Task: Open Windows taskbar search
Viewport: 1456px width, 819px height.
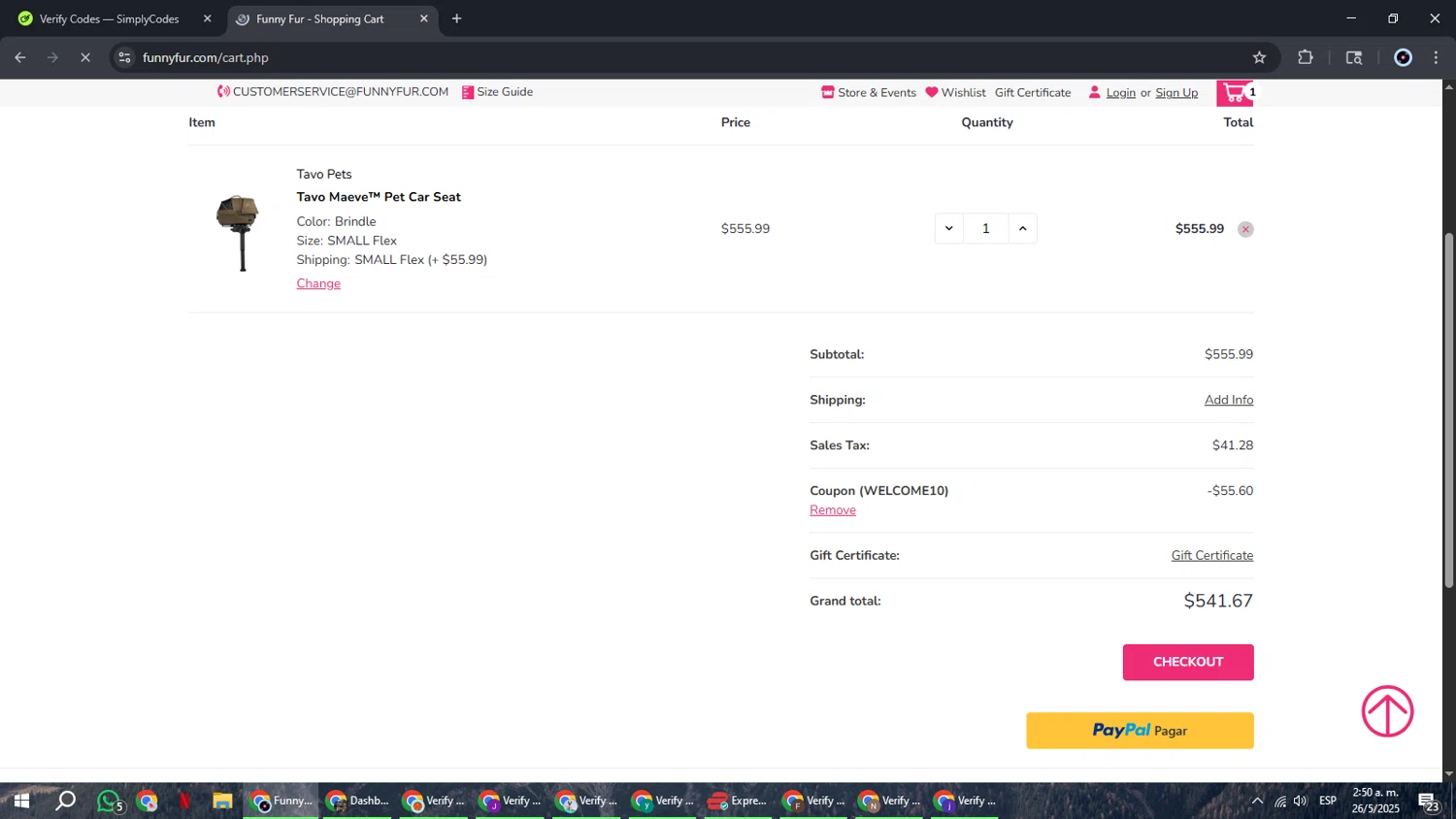Action: click(65, 801)
